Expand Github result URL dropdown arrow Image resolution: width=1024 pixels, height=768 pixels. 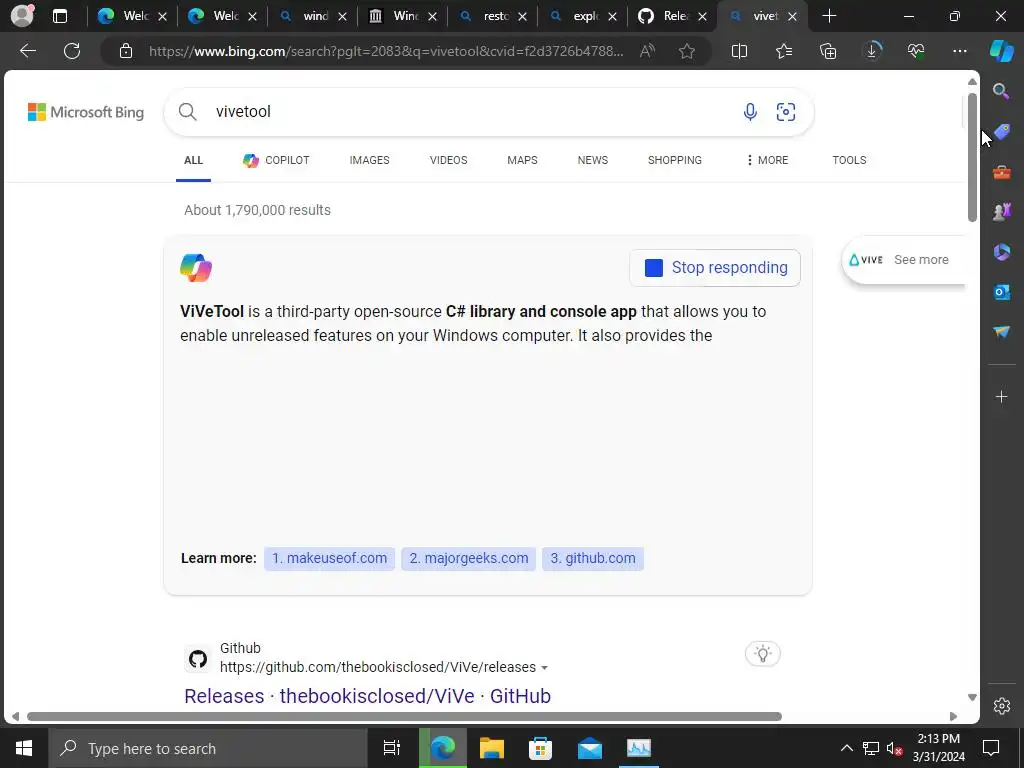[x=545, y=668]
